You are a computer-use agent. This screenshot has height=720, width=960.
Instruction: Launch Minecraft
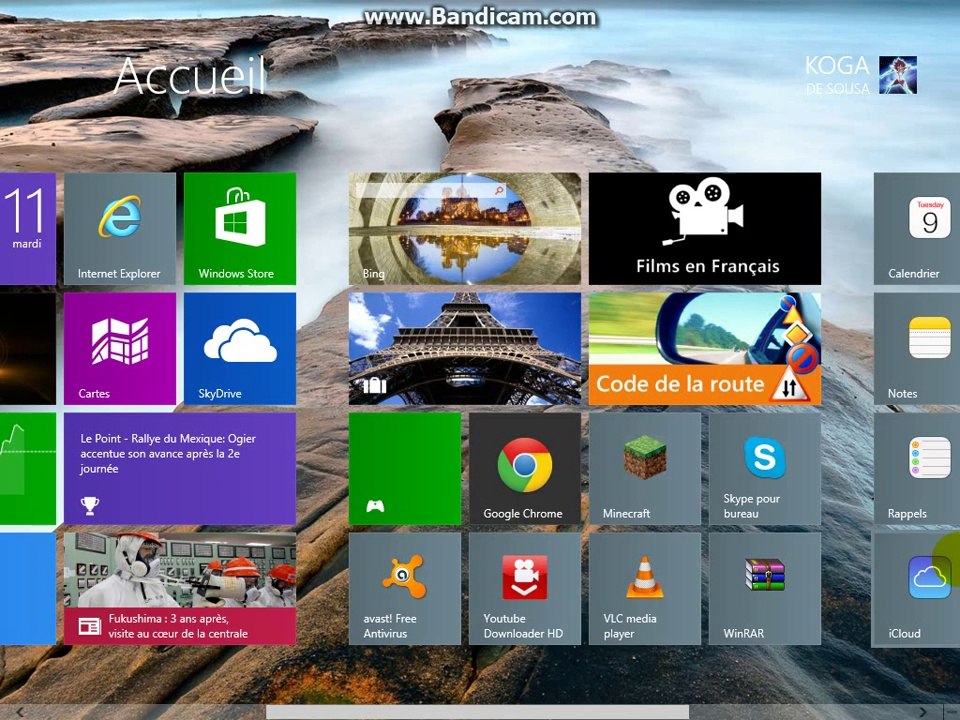click(645, 468)
